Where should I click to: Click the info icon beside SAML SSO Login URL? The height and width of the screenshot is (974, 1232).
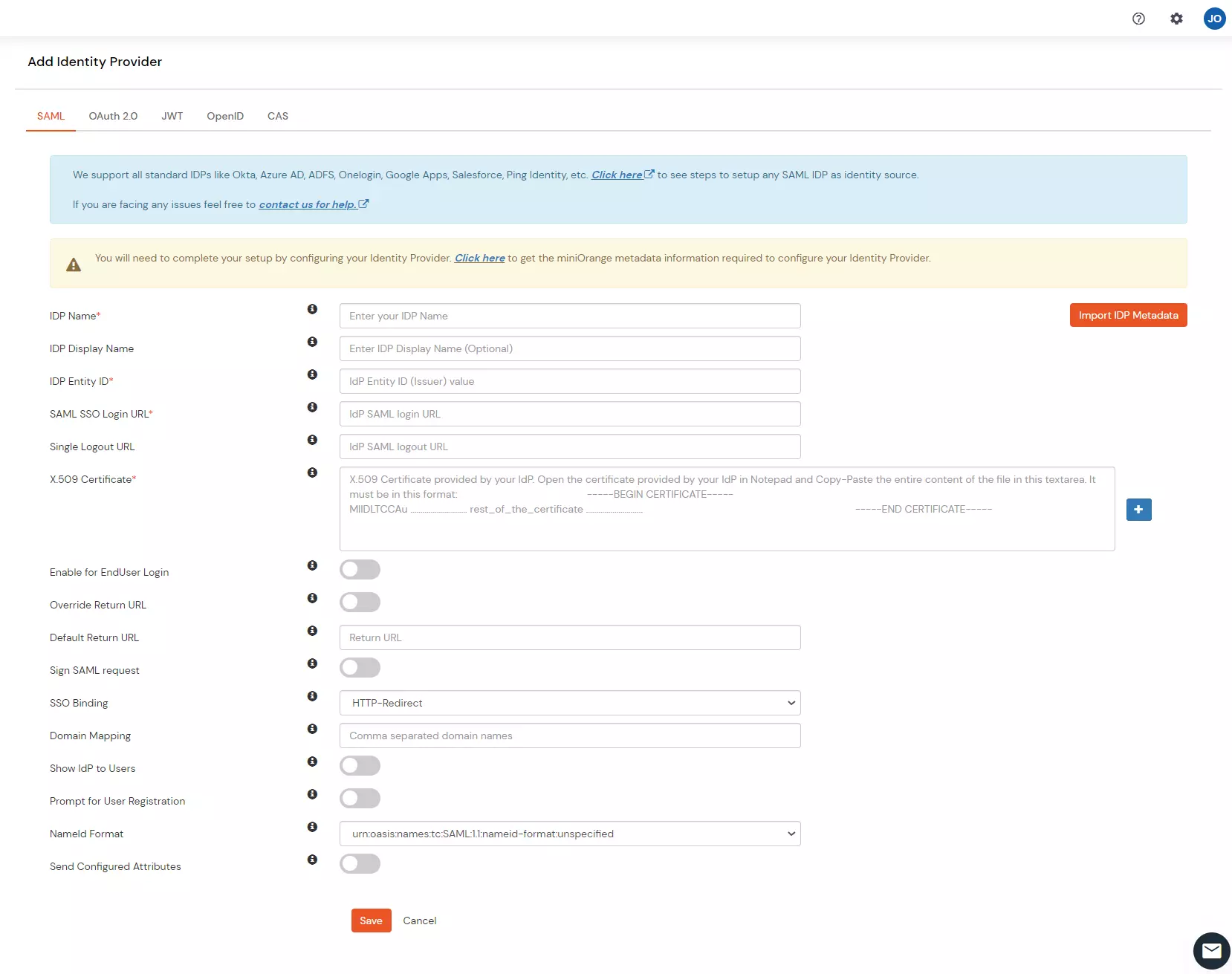(x=312, y=407)
